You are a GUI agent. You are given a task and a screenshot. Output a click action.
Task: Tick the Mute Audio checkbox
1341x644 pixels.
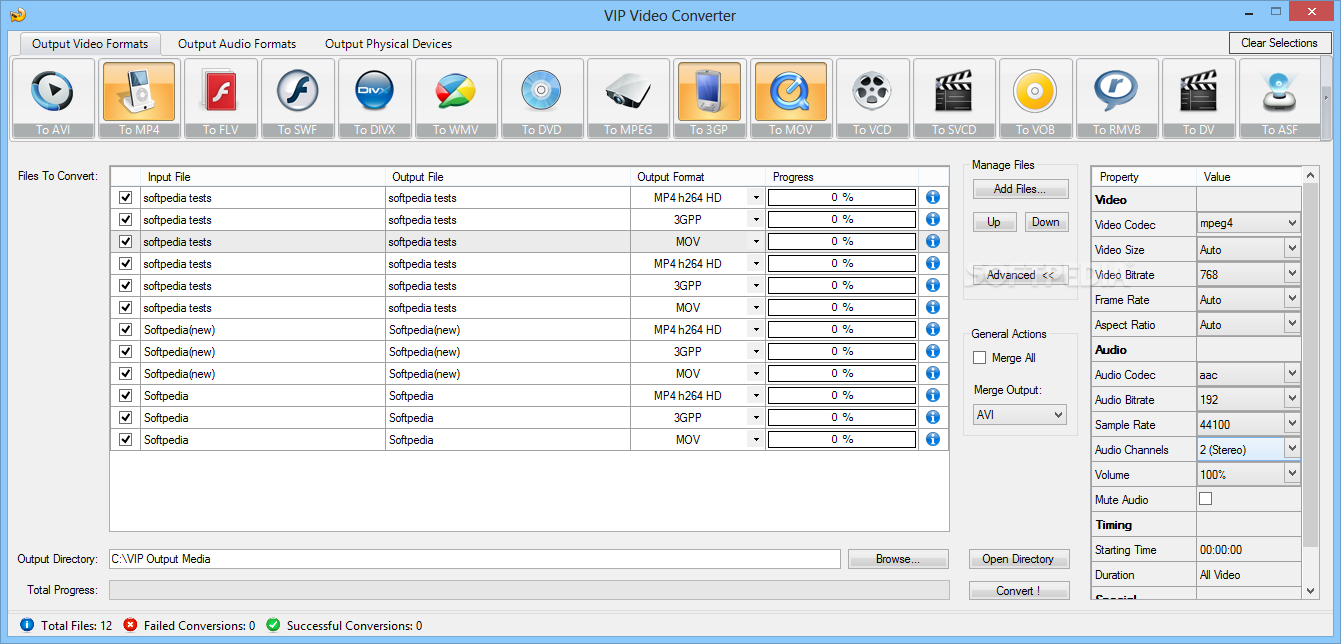[x=1205, y=499]
